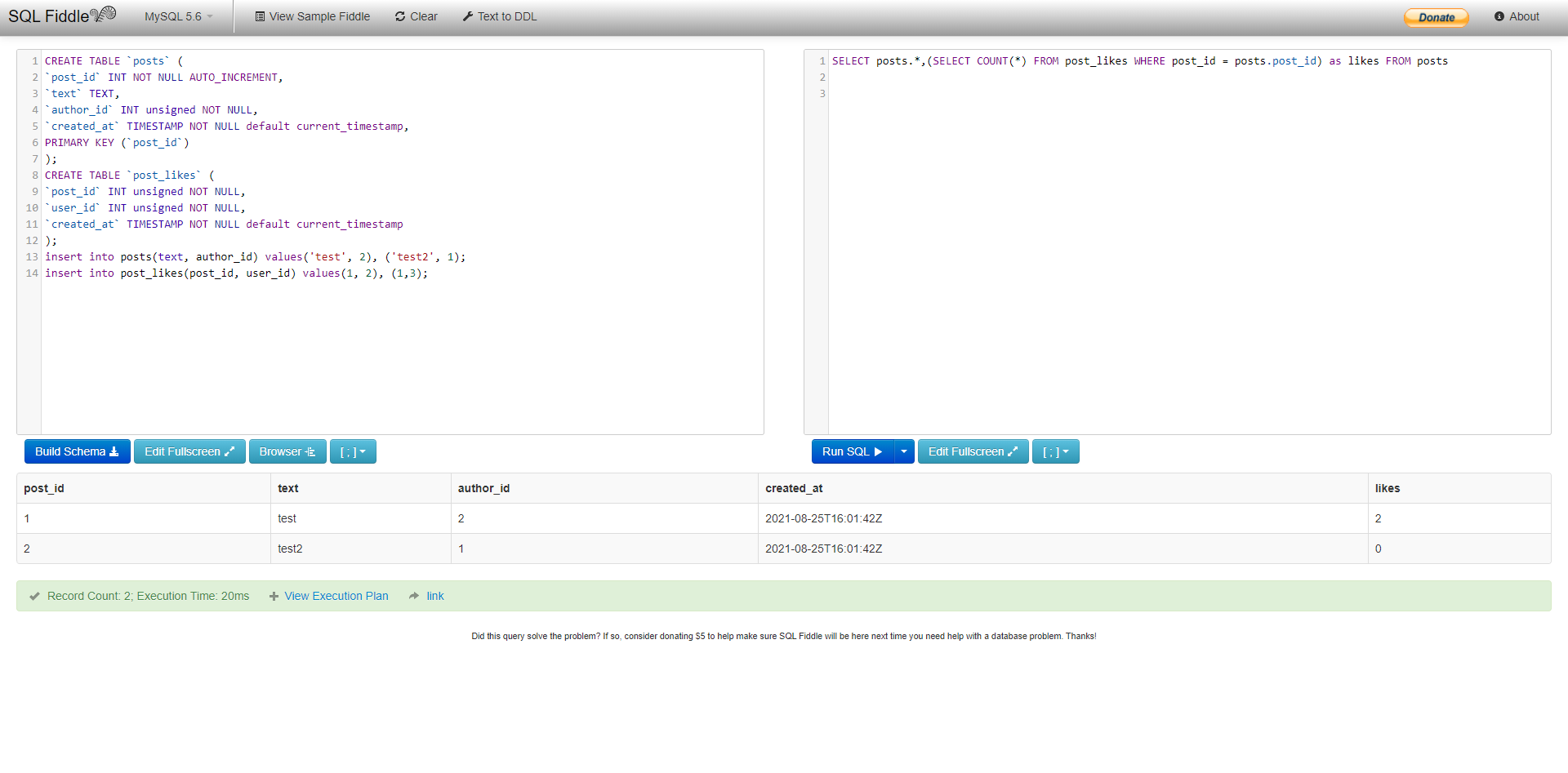Image resolution: width=1568 pixels, height=773 pixels.
Task: Open schema editor with Edit Fullscreen
Action: (189, 451)
